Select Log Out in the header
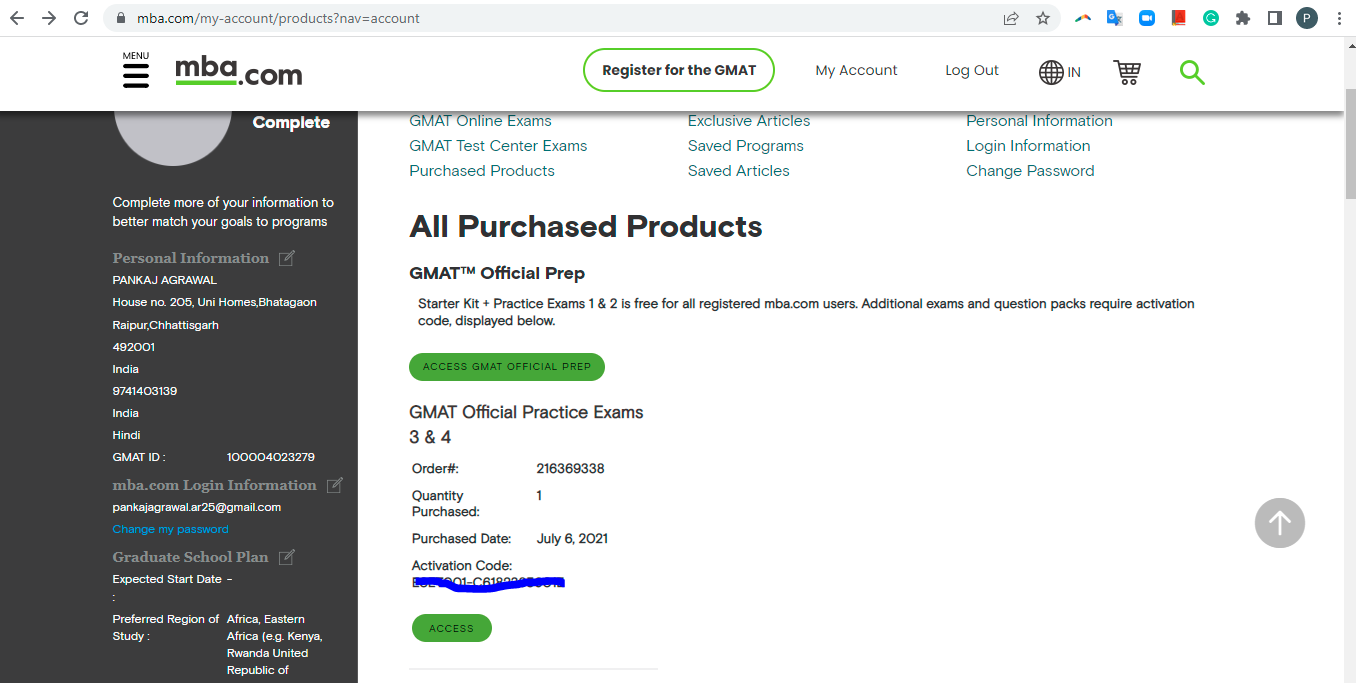Image resolution: width=1356 pixels, height=683 pixels. tap(972, 70)
